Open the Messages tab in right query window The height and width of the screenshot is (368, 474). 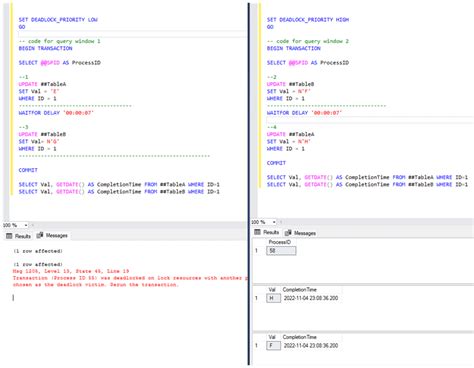pos(300,233)
